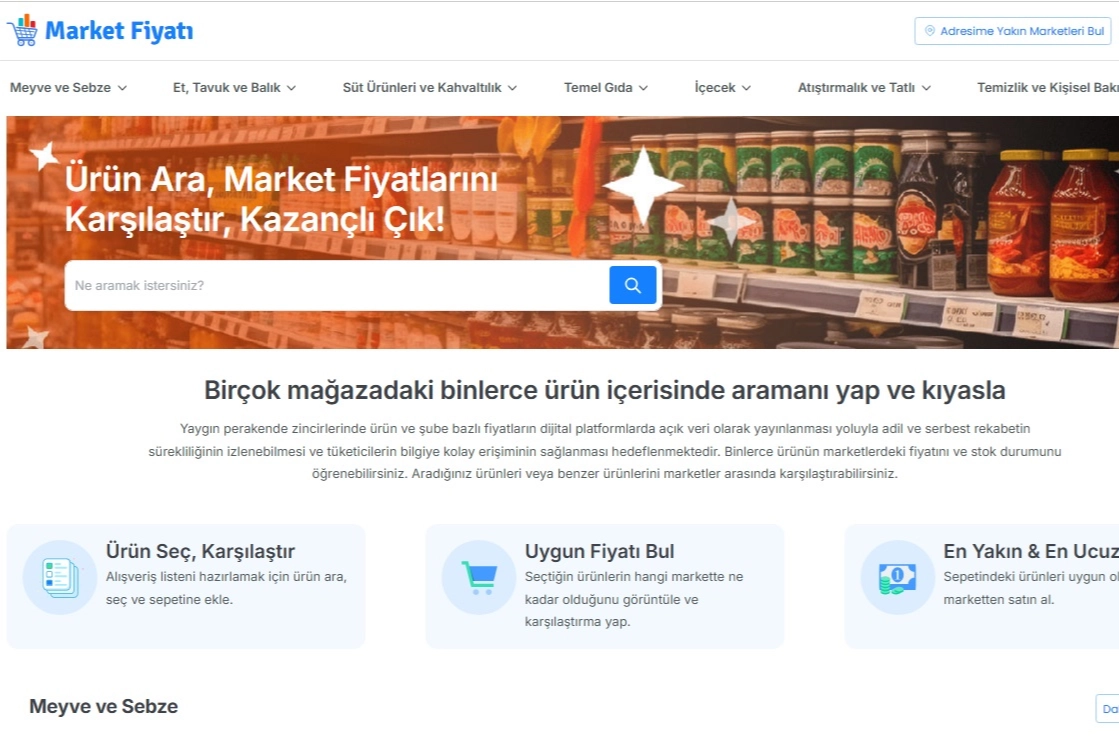Expand the Süt Ürünleri ve Kahvaltılık chevron

tap(512, 88)
